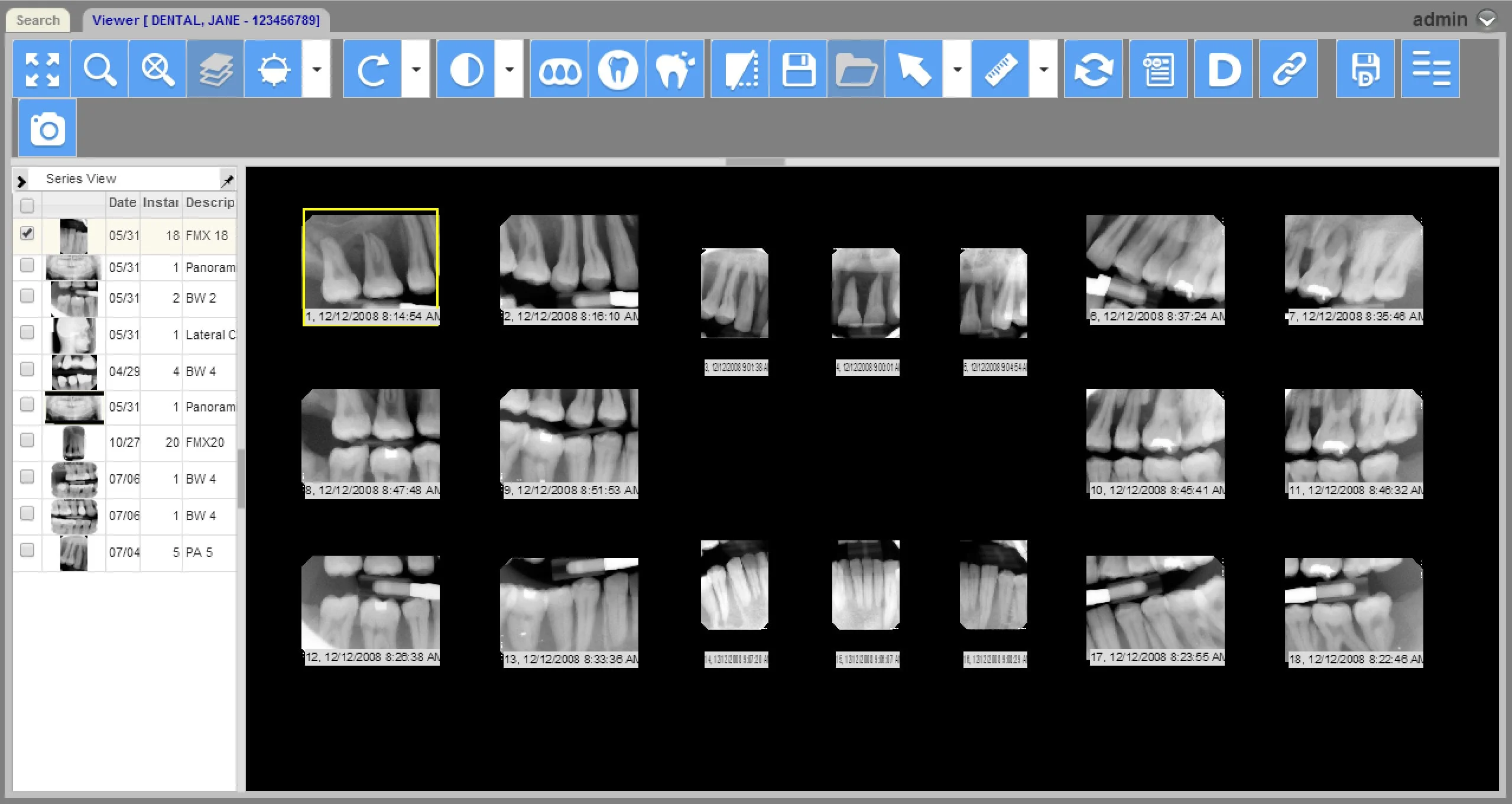
Task: Uncheck the FMX 18 series checkbox
Action: point(27,233)
